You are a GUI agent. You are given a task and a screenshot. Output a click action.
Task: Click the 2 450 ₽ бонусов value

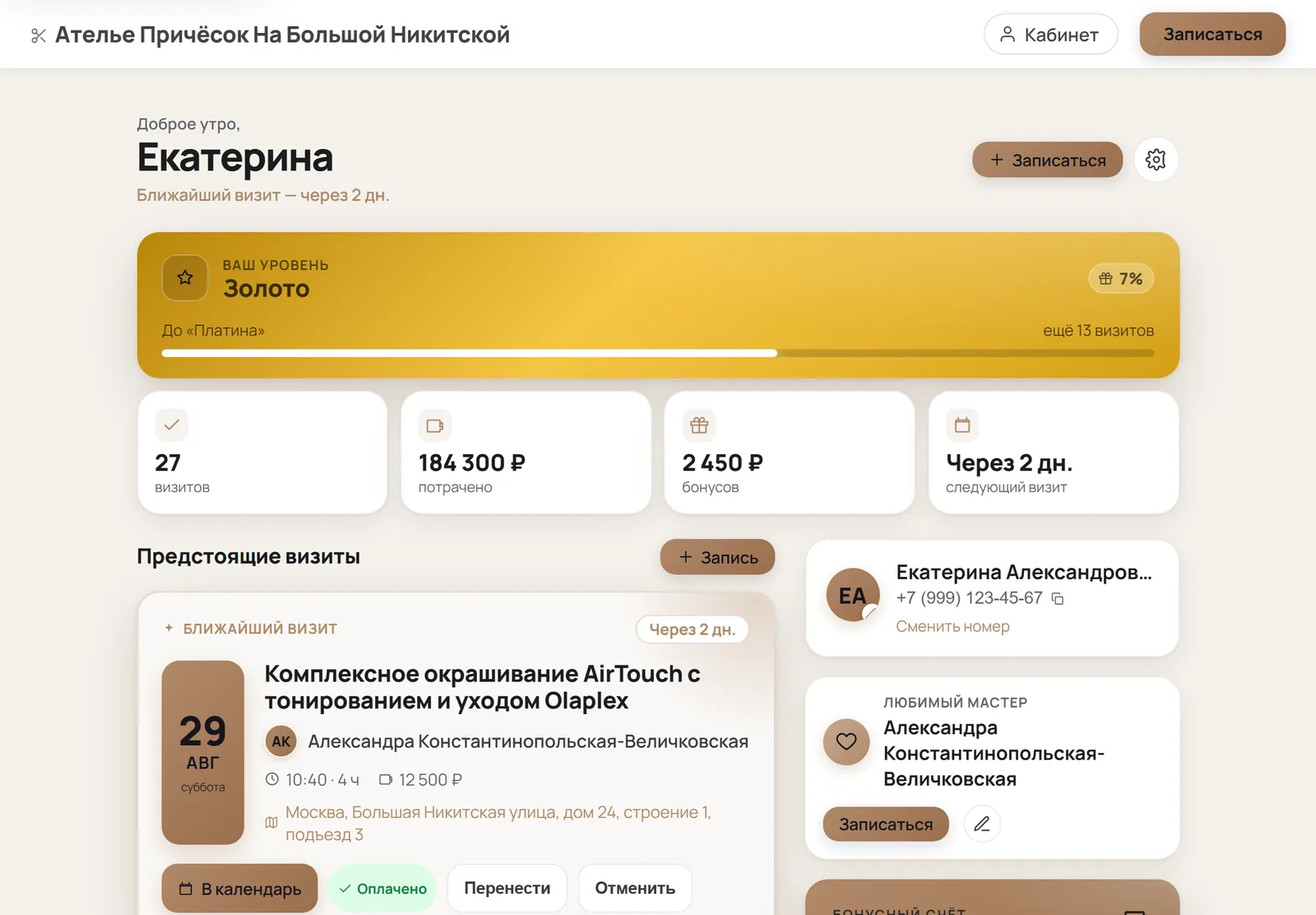(x=723, y=463)
